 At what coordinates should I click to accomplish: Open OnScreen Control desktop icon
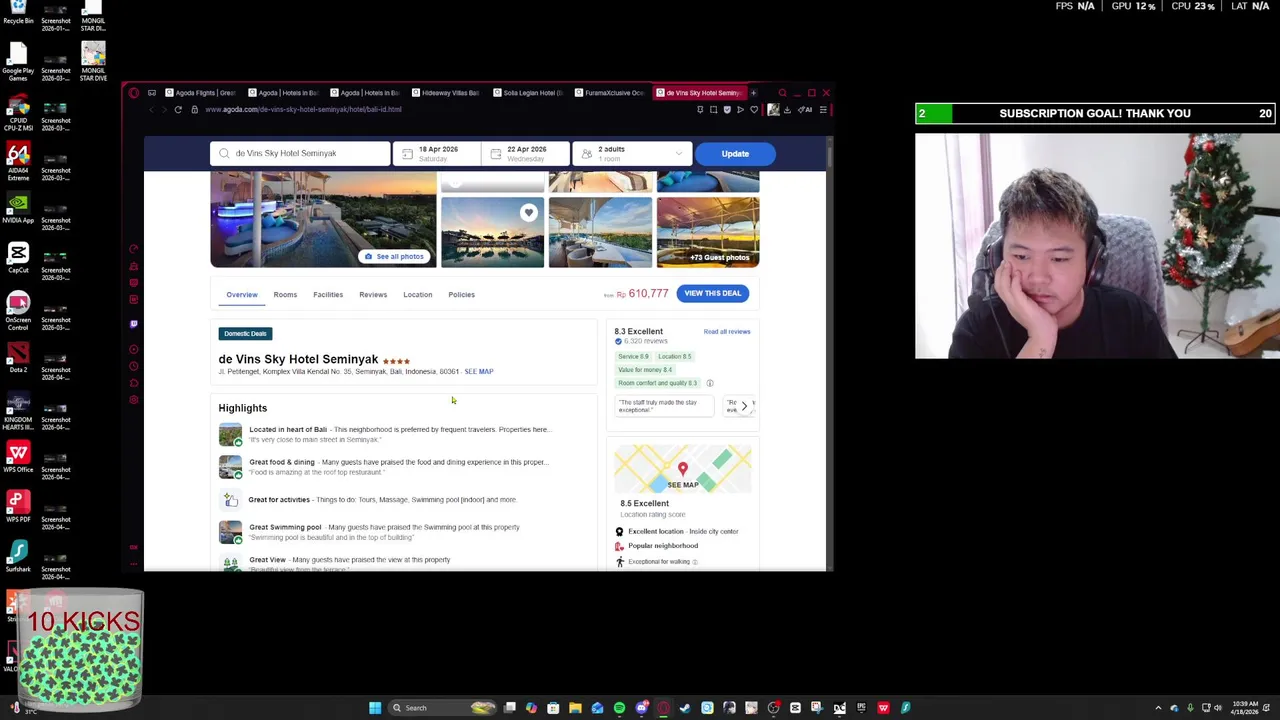(x=18, y=310)
